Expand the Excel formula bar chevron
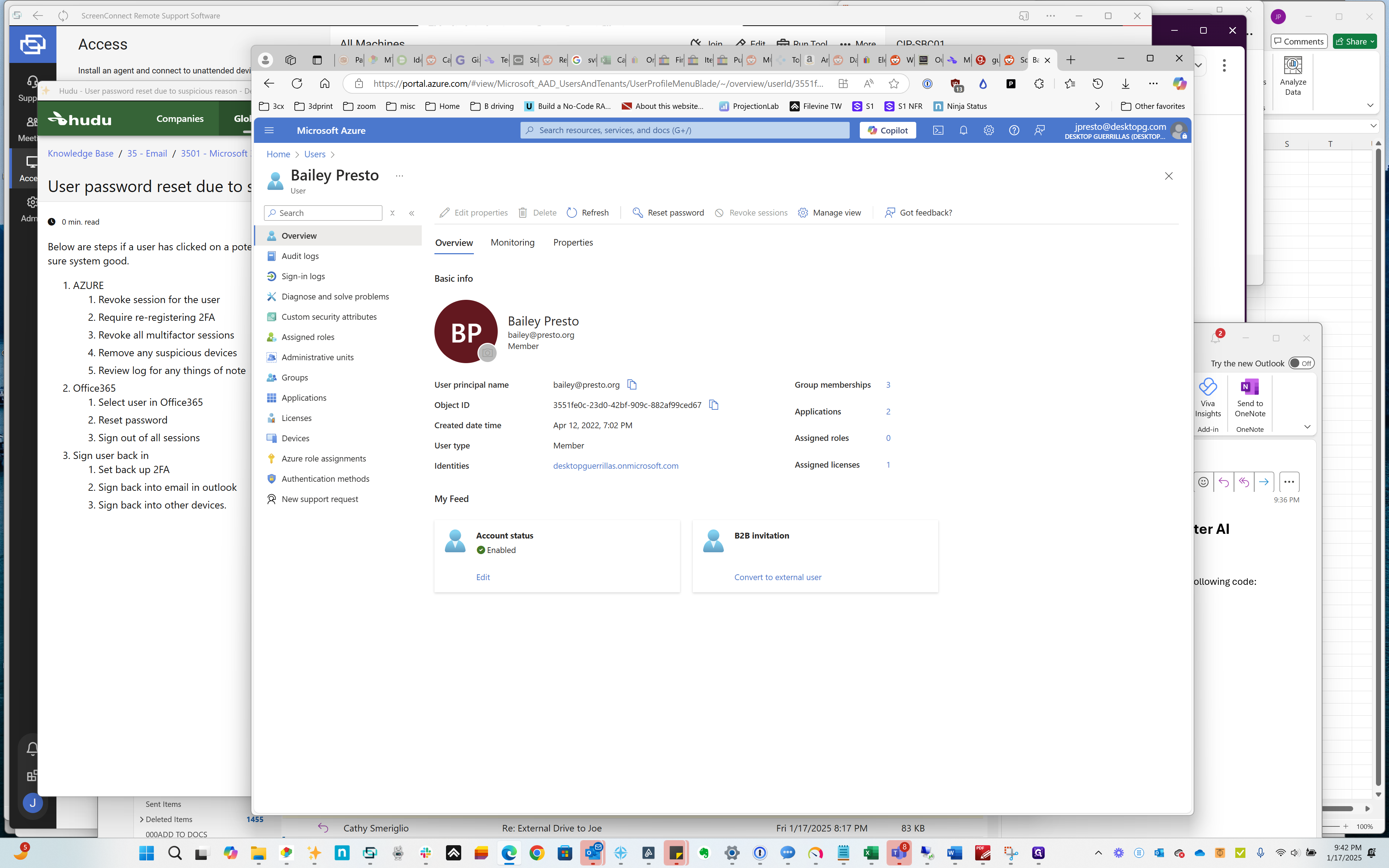The width and height of the screenshot is (1389, 868). [1373, 126]
